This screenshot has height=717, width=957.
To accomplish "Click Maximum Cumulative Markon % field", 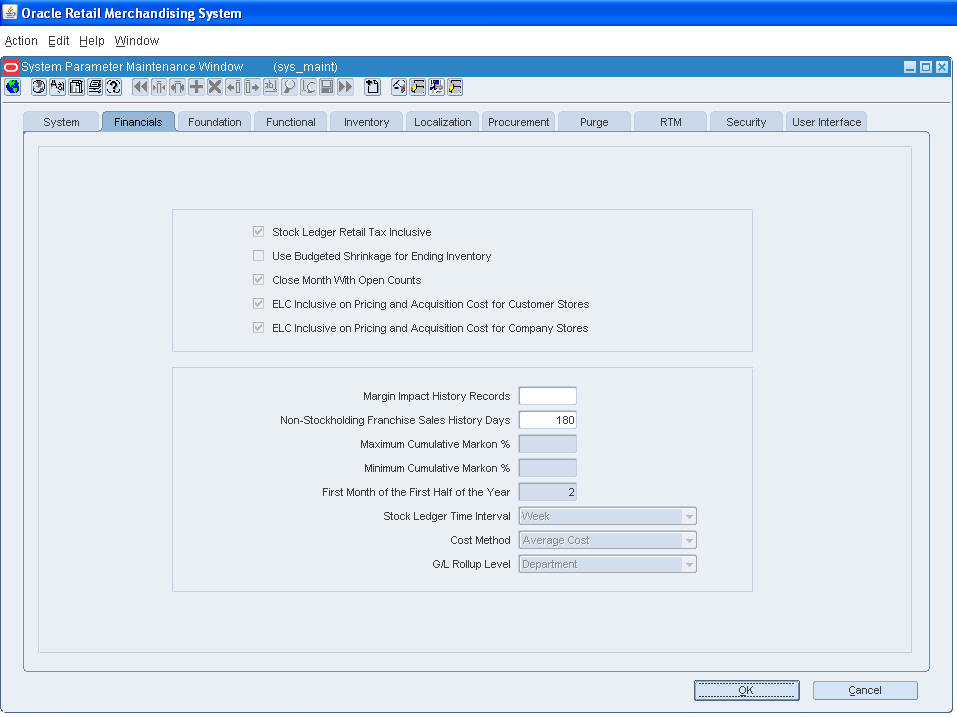I will [x=547, y=444].
